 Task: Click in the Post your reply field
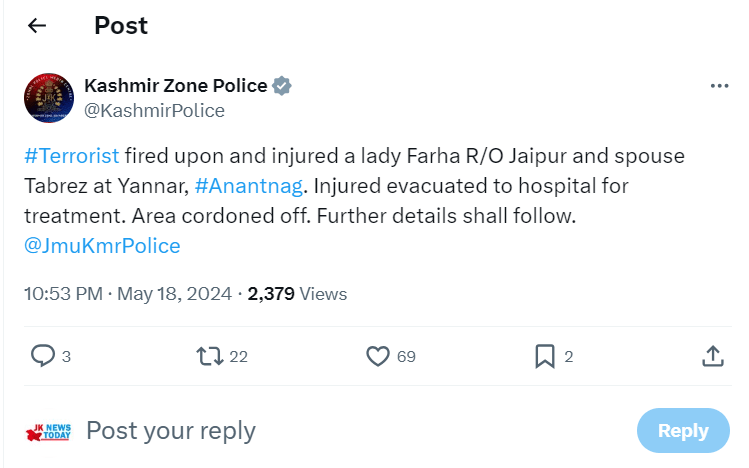pos(353,431)
